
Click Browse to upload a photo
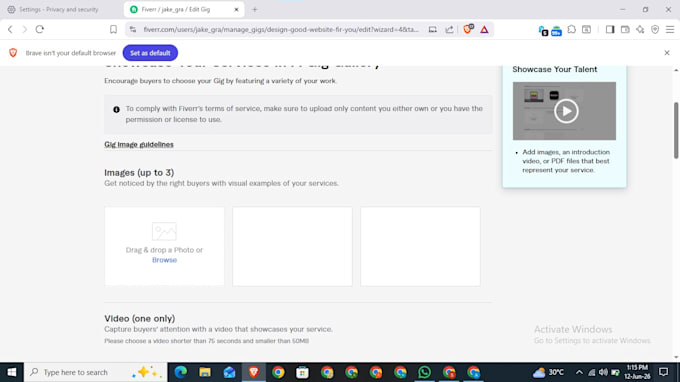coord(164,260)
